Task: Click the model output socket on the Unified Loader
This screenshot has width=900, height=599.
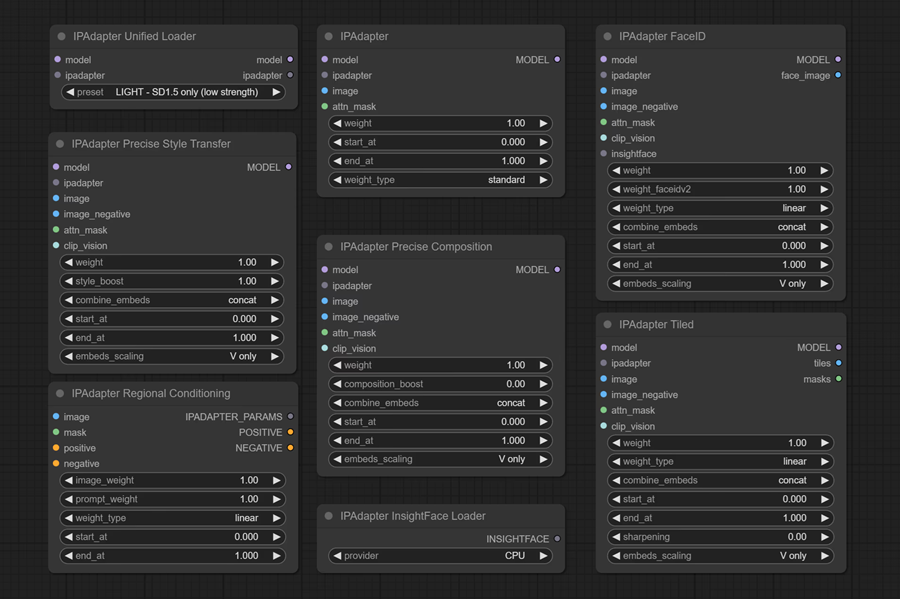Action: [x=290, y=59]
